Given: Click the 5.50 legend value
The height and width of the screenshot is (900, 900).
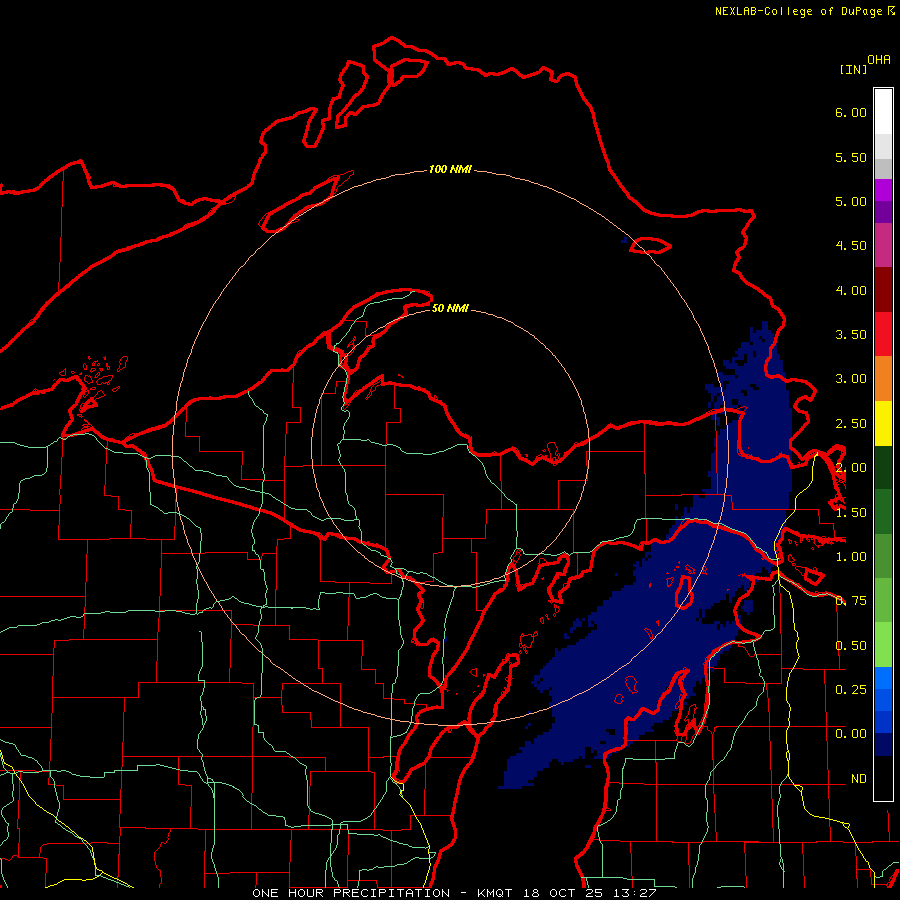Looking at the screenshot, I should (851, 157).
